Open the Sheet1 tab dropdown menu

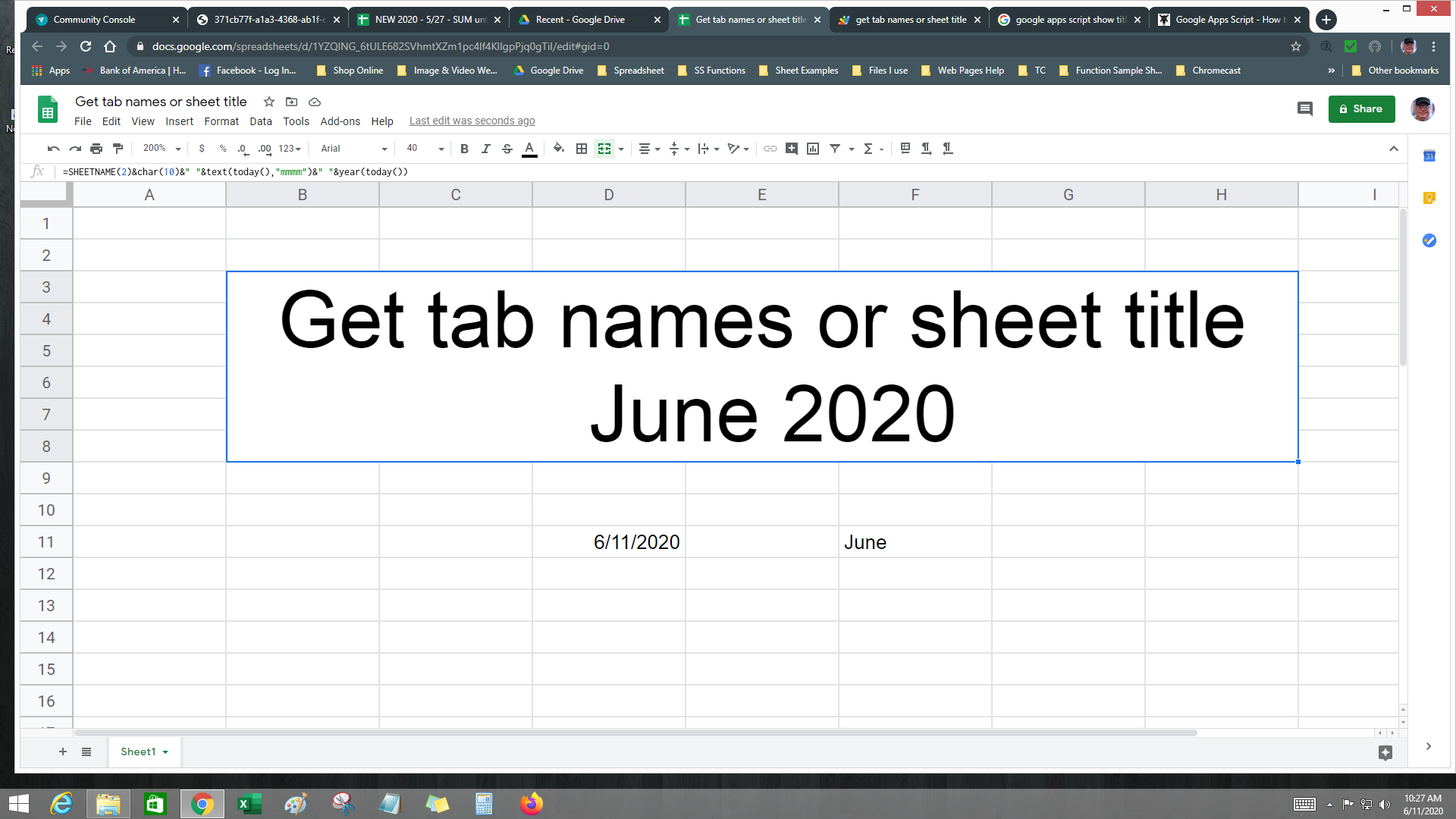click(165, 752)
